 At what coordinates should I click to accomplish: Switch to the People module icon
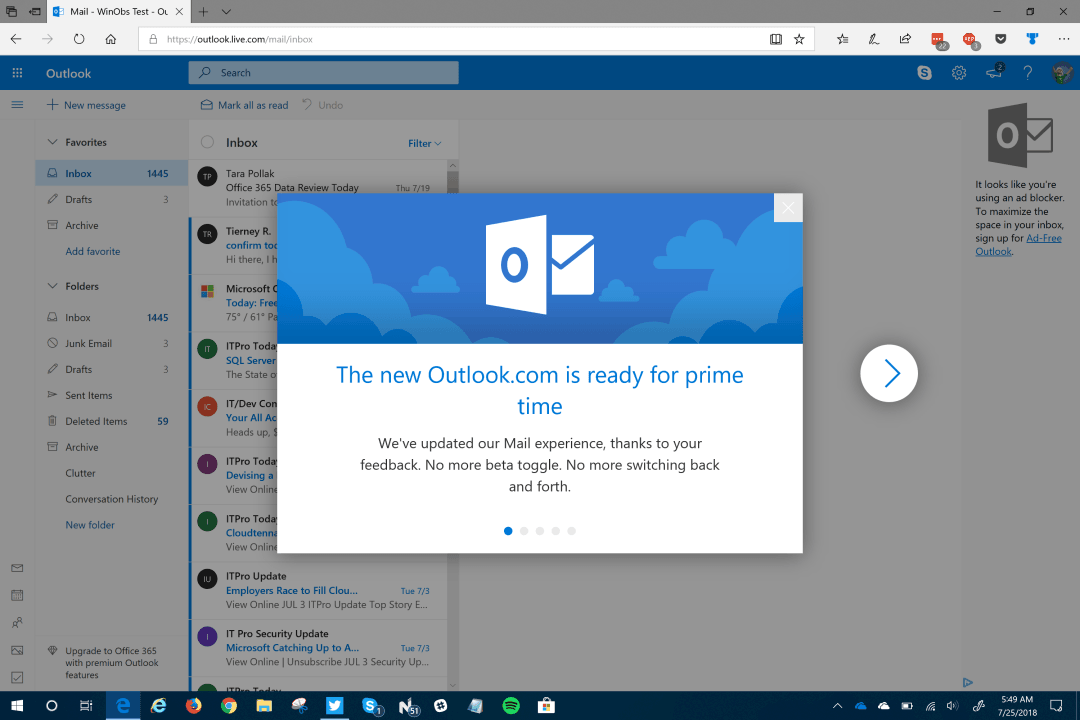[17, 623]
